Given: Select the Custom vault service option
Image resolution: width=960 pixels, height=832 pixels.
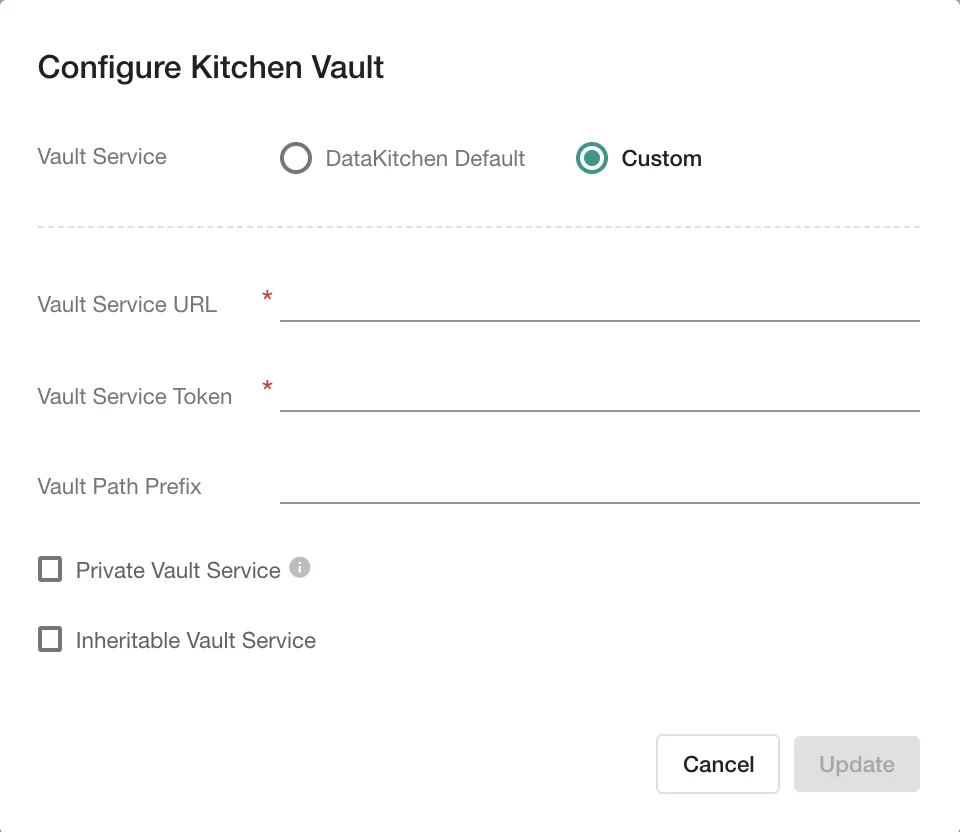Looking at the screenshot, I should pyautogui.click(x=590, y=158).
